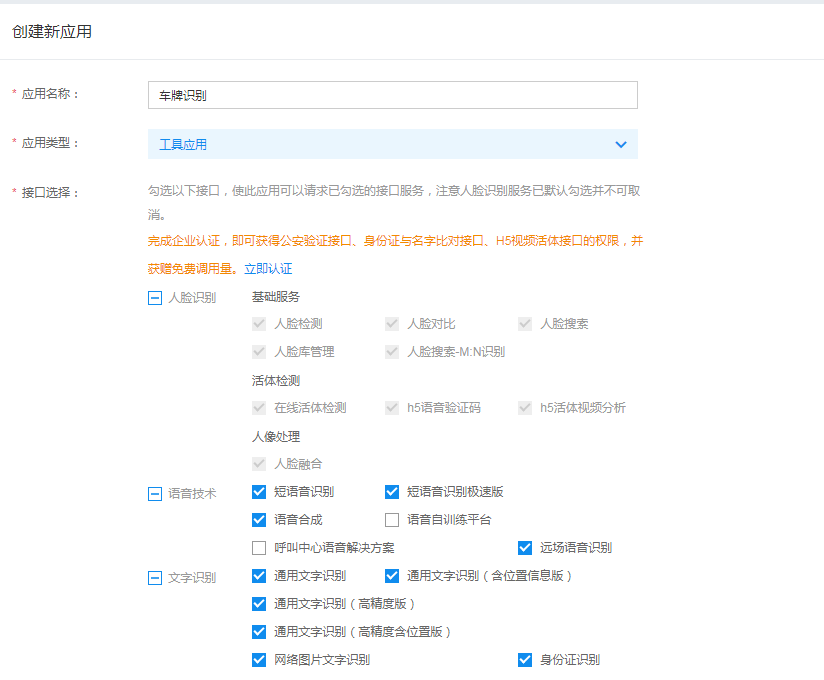Uncheck 通用文字识别（高精度版）checkbox

[259, 604]
